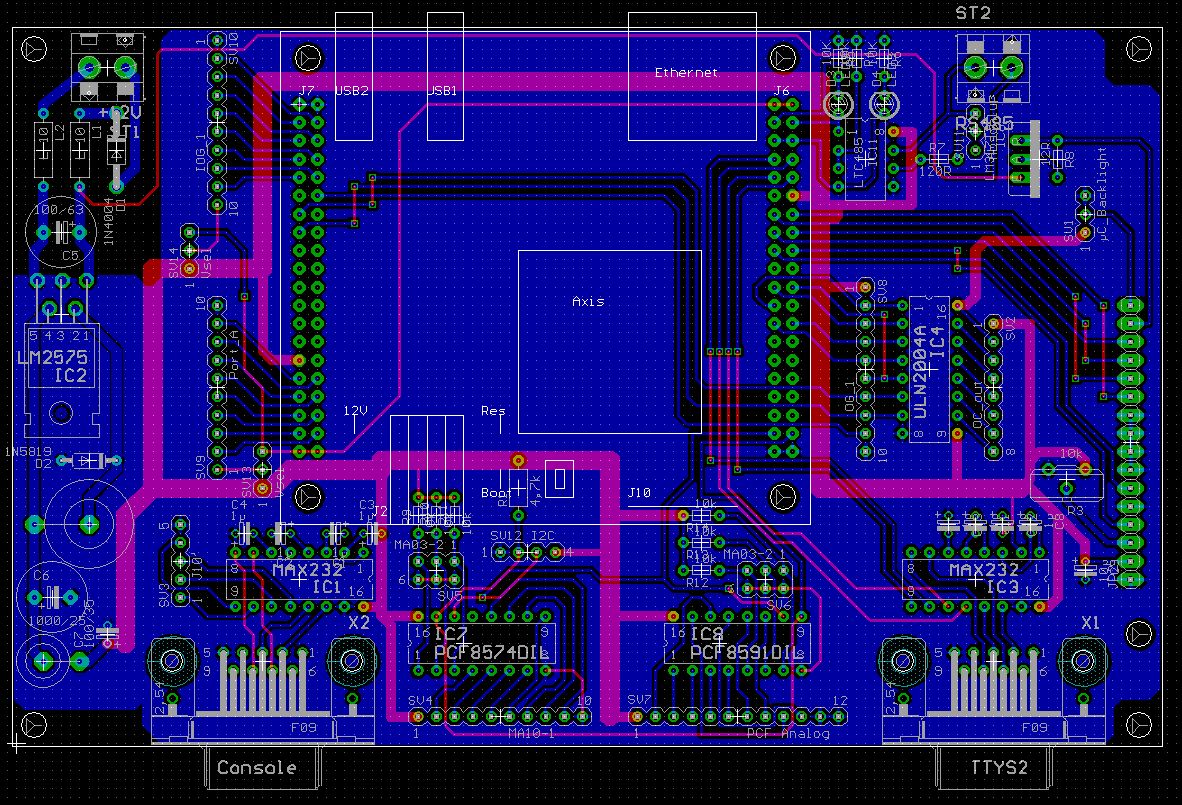Image resolution: width=1182 pixels, height=805 pixels.
Task: Click the D2 diode designator
Action: coord(43,463)
